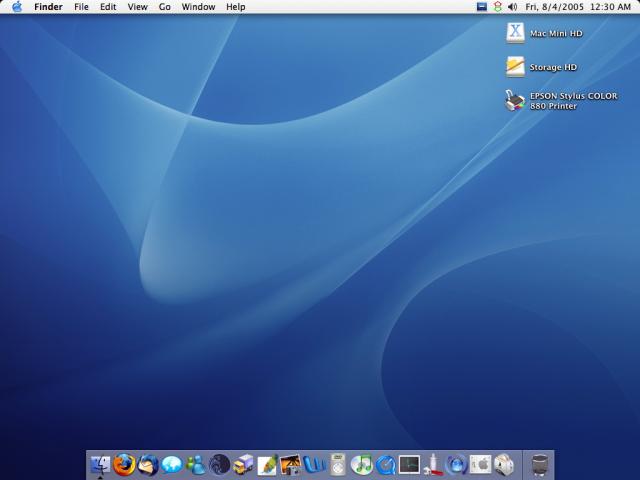The image size is (640, 480).
Task: Open Finder from the dock
Action: 100,464
